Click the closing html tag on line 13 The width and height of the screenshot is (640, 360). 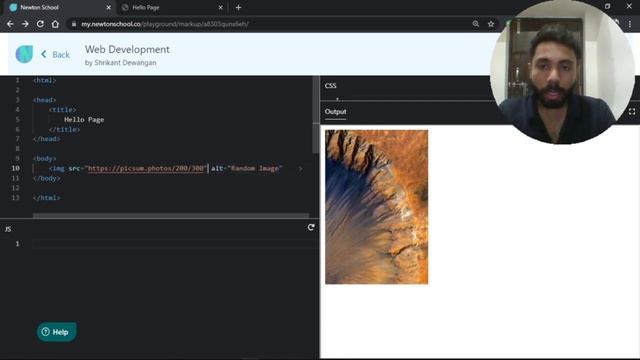pyautogui.click(x=47, y=198)
